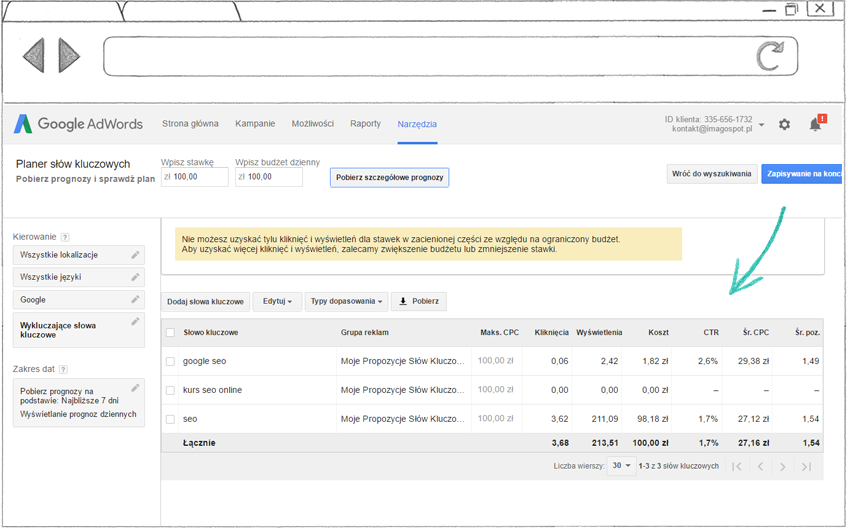
Task: Open the Kampanie tab
Action: (255, 124)
